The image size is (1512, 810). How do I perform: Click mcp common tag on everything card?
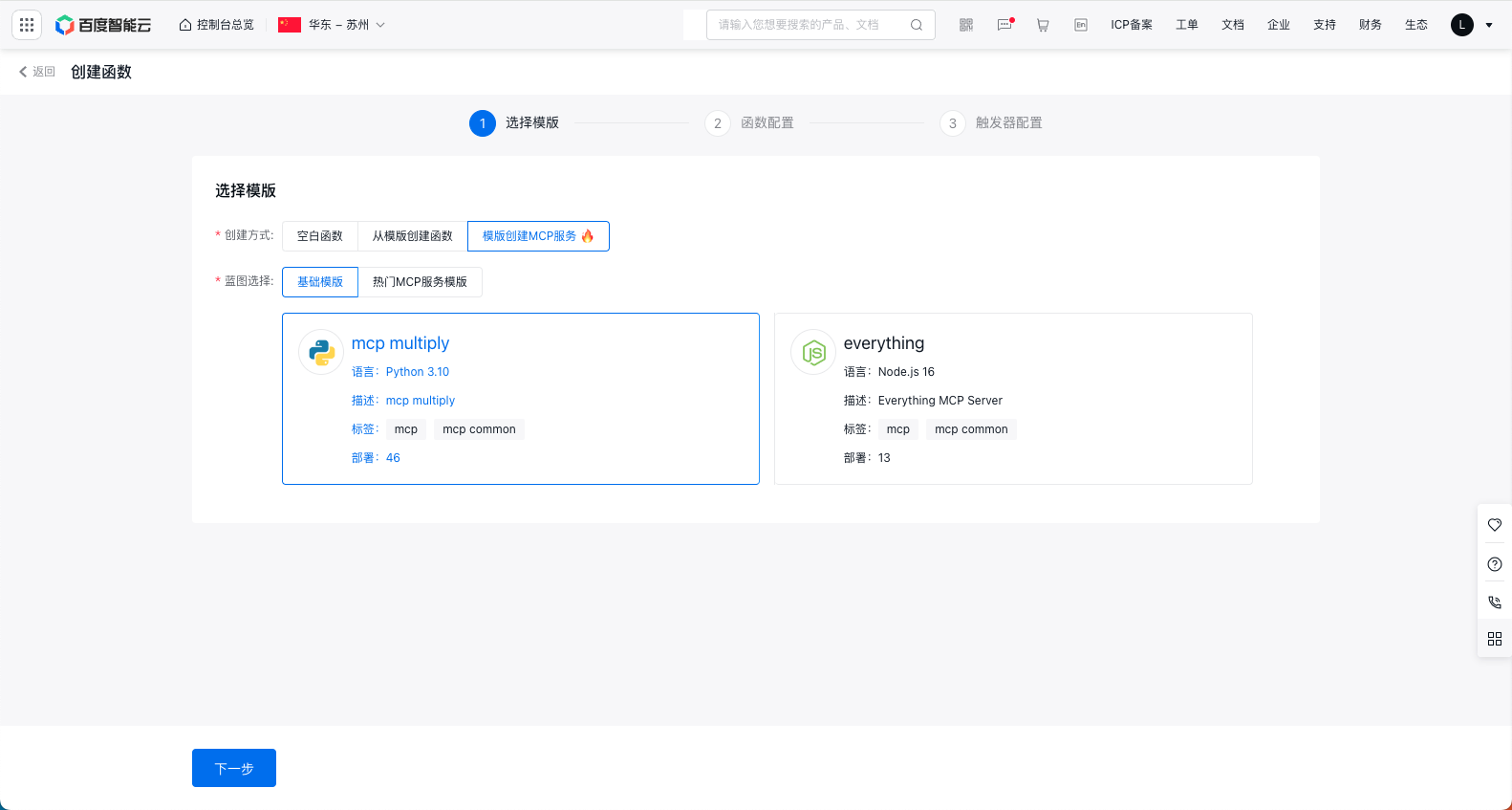971,429
